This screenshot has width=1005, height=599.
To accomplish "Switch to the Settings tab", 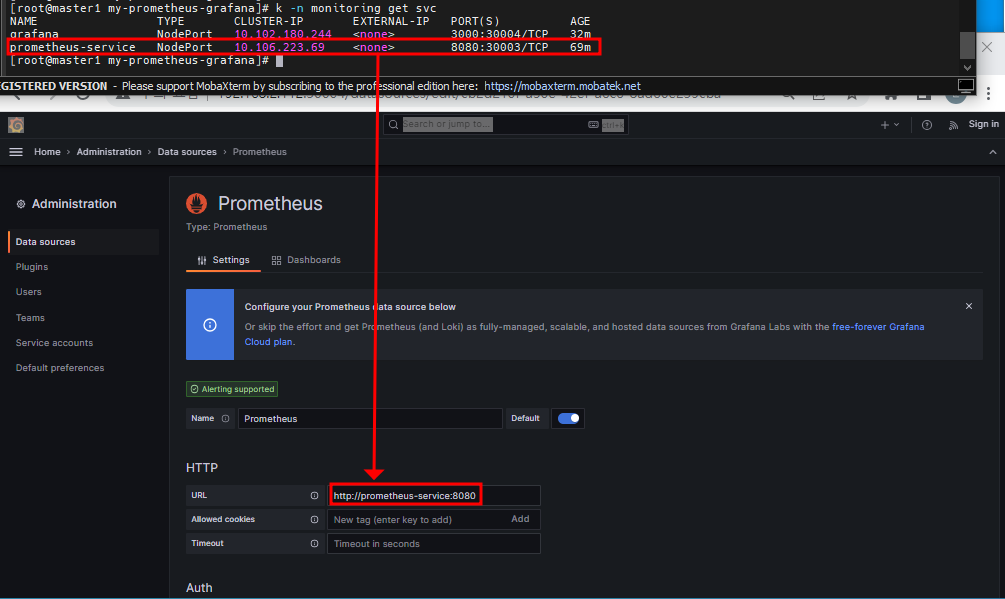I will click(x=223, y=260).
